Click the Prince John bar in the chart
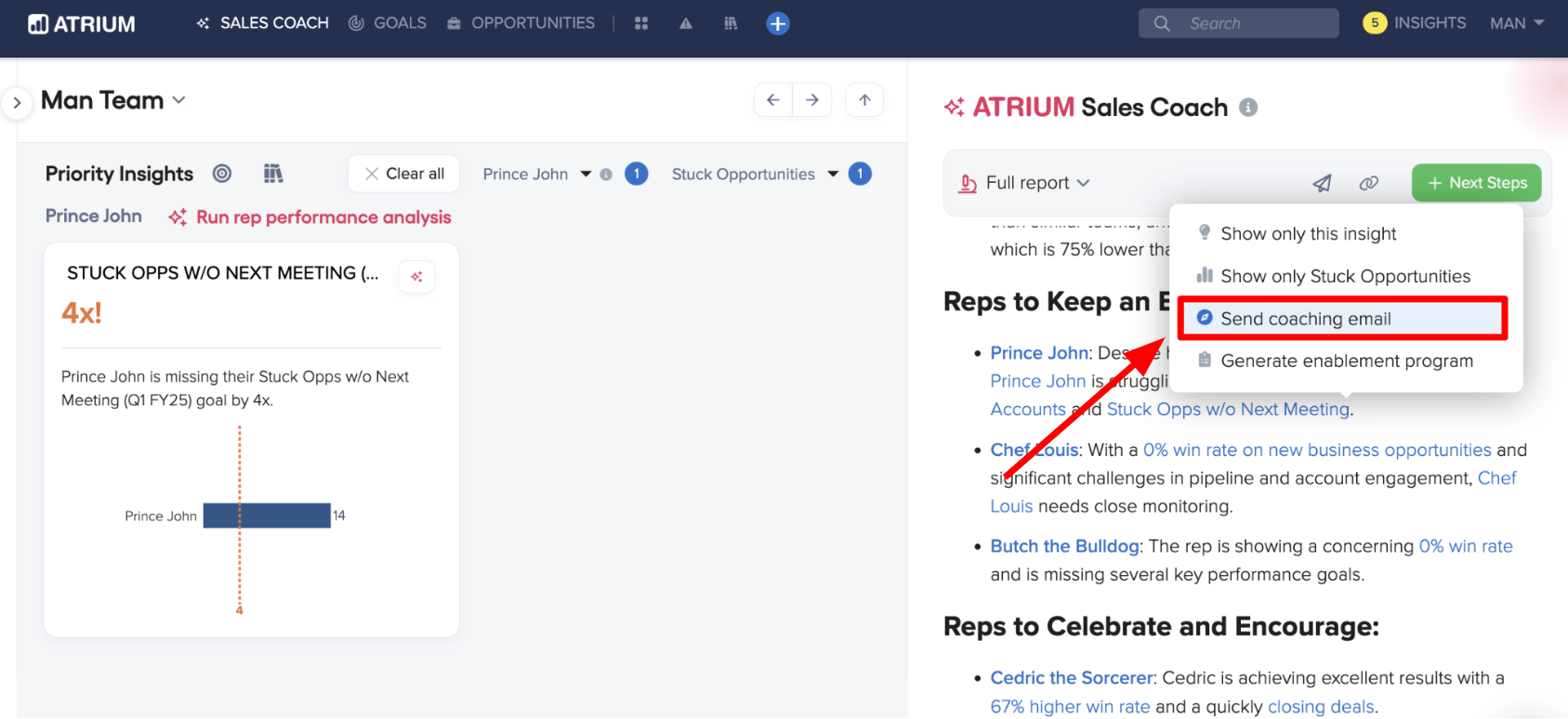The width and height of the screenshot is (1568, 719). point(267,516)
